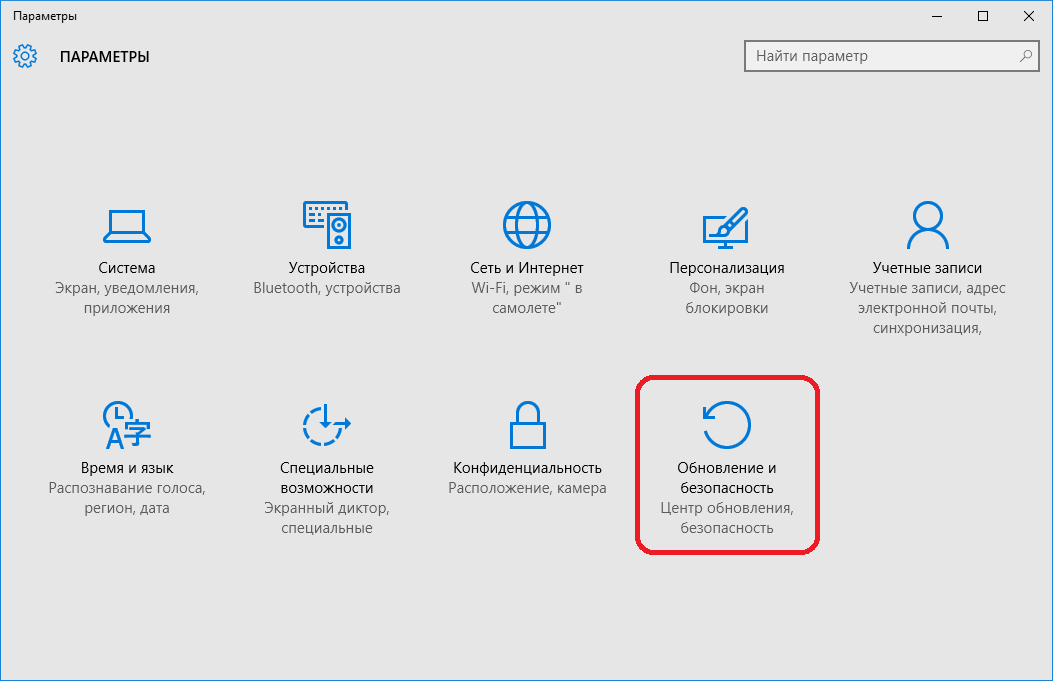Click the 'Центр обновления, безопасность' description

pyautogui.click(x=727, y=518)
